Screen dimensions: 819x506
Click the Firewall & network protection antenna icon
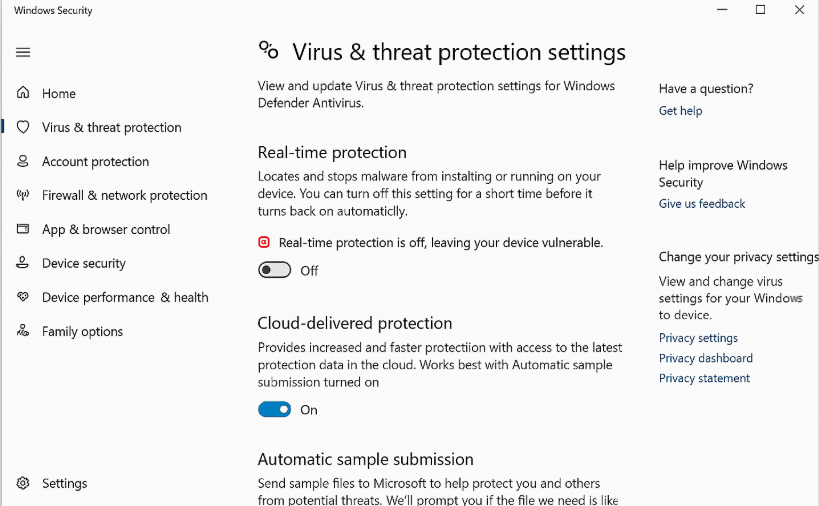coord(23,195)
